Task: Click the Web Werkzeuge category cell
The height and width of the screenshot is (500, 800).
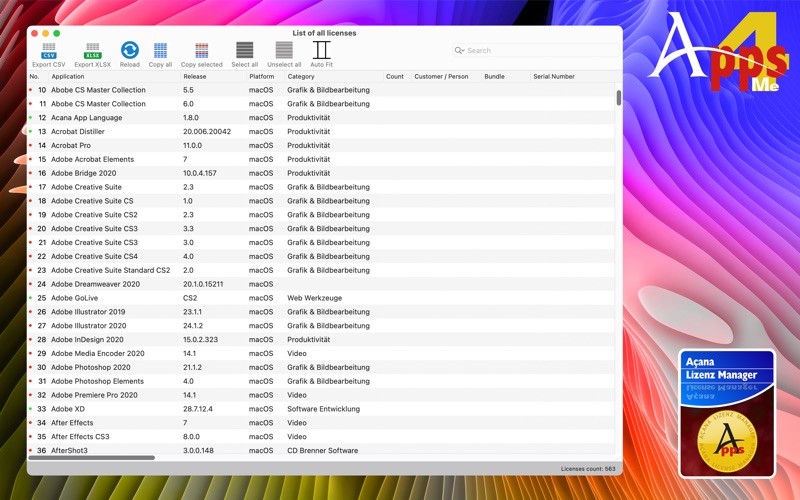Action: 314,298
